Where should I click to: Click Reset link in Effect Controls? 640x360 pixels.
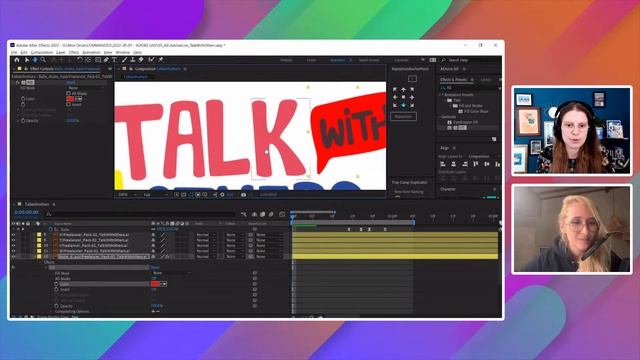pos(71,82)
